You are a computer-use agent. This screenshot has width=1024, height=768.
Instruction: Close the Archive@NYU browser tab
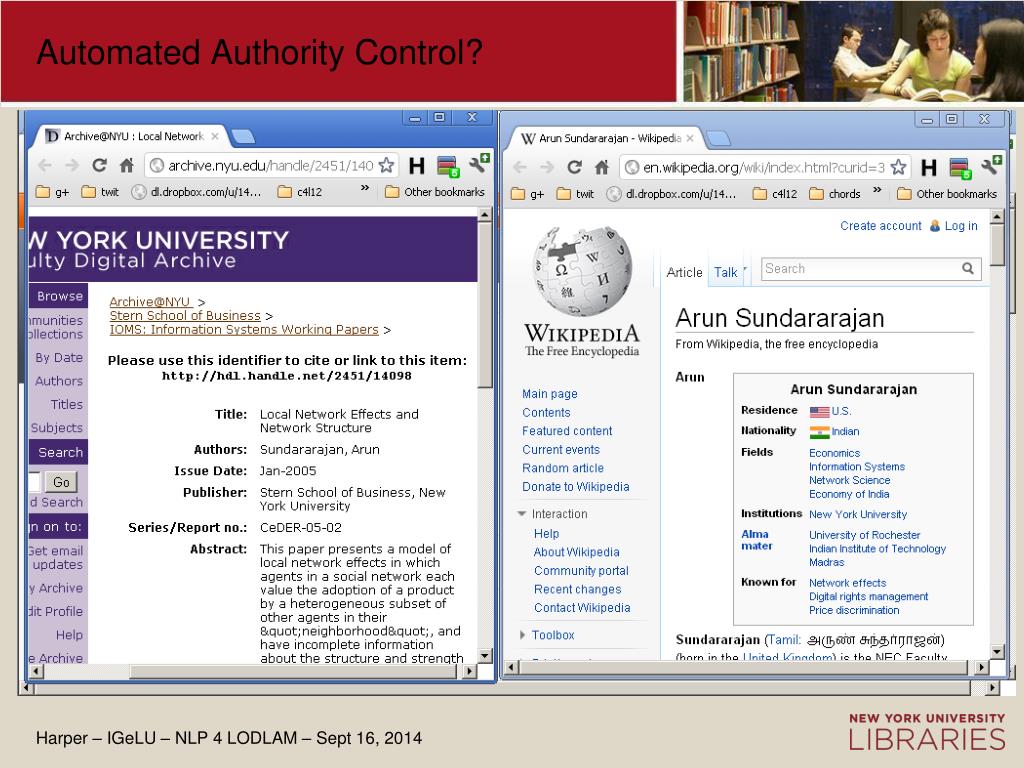215,136
